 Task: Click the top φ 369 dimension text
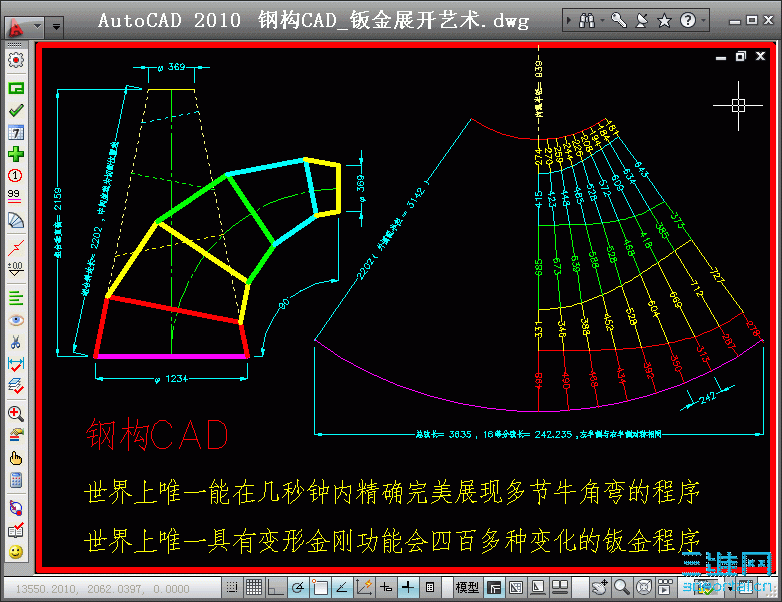point(171,67)
